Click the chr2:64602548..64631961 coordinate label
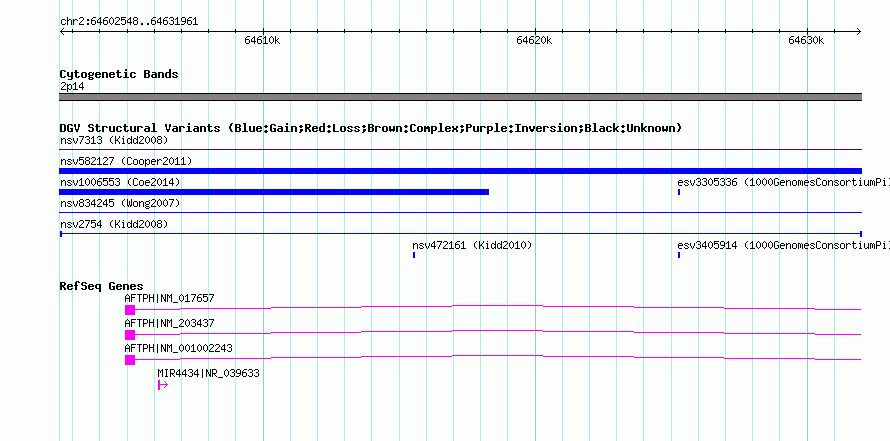Screen dimensions: 890x441 (x=129, y=22)
